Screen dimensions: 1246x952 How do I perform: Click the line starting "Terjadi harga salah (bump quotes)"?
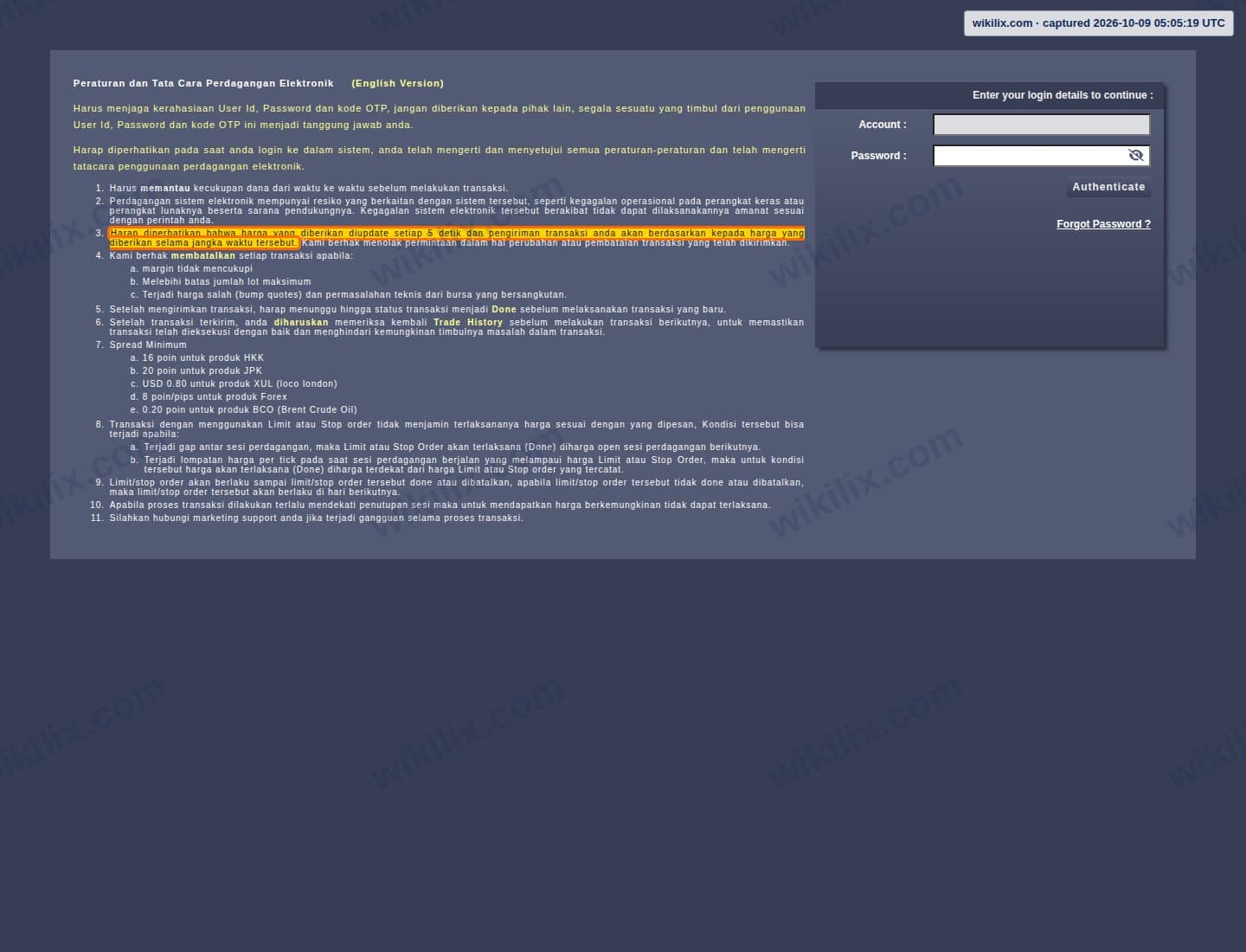(x=355, y=295)
